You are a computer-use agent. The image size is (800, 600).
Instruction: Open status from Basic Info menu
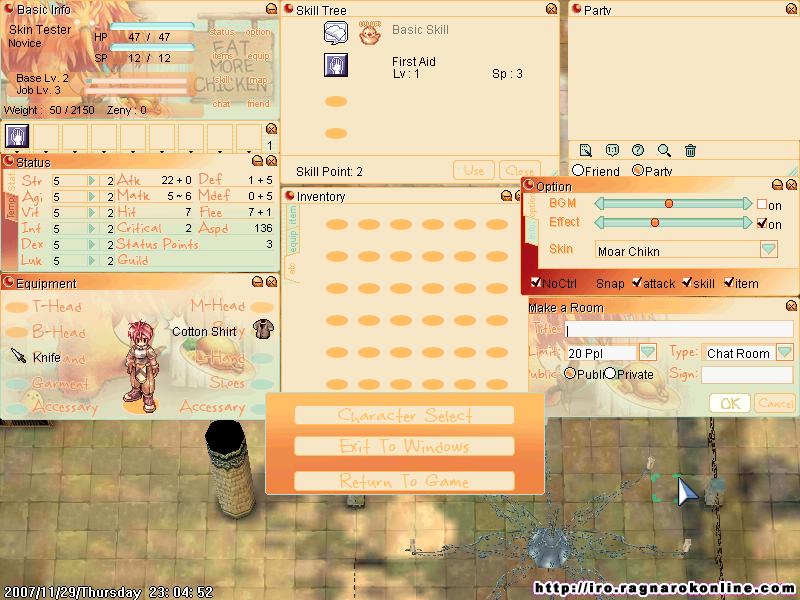click(x=221, y=32)
